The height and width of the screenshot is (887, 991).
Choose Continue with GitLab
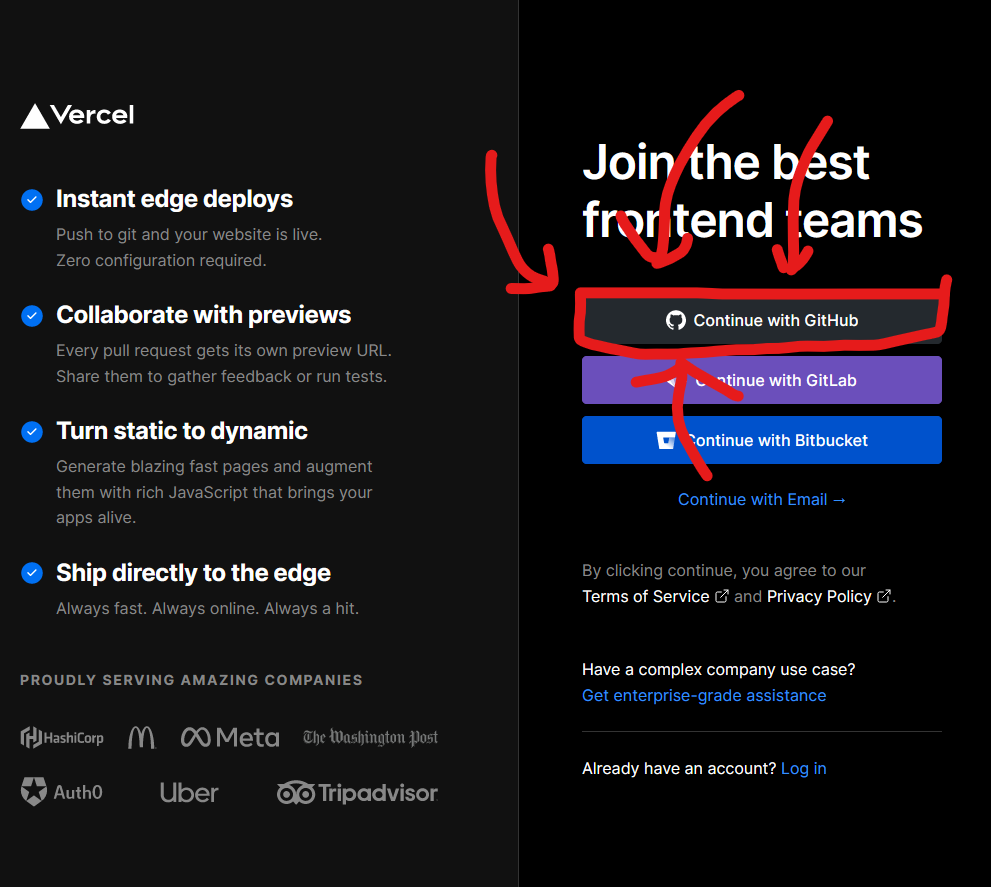(x=762, y=380)
